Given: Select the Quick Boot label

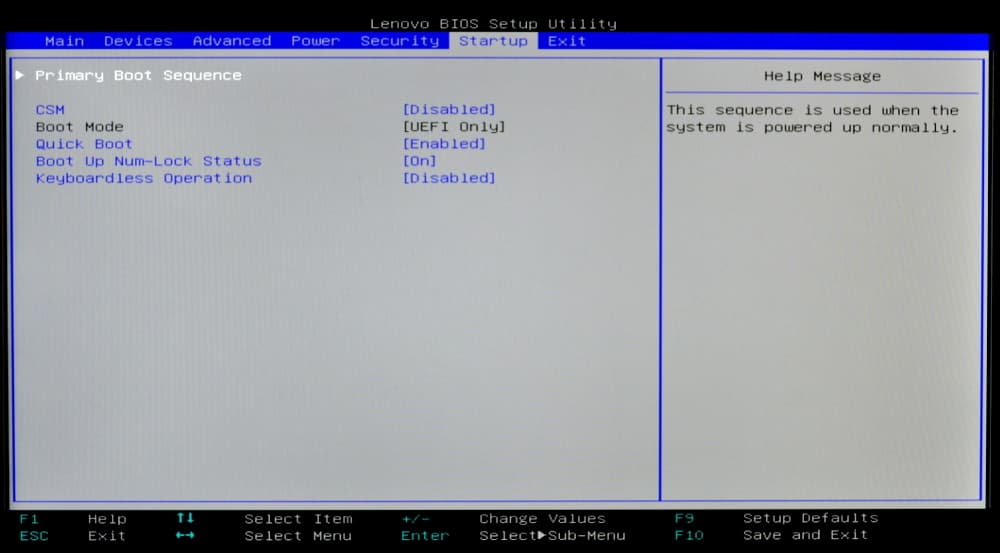Looking at the screenshot, I should pos(84,144).
